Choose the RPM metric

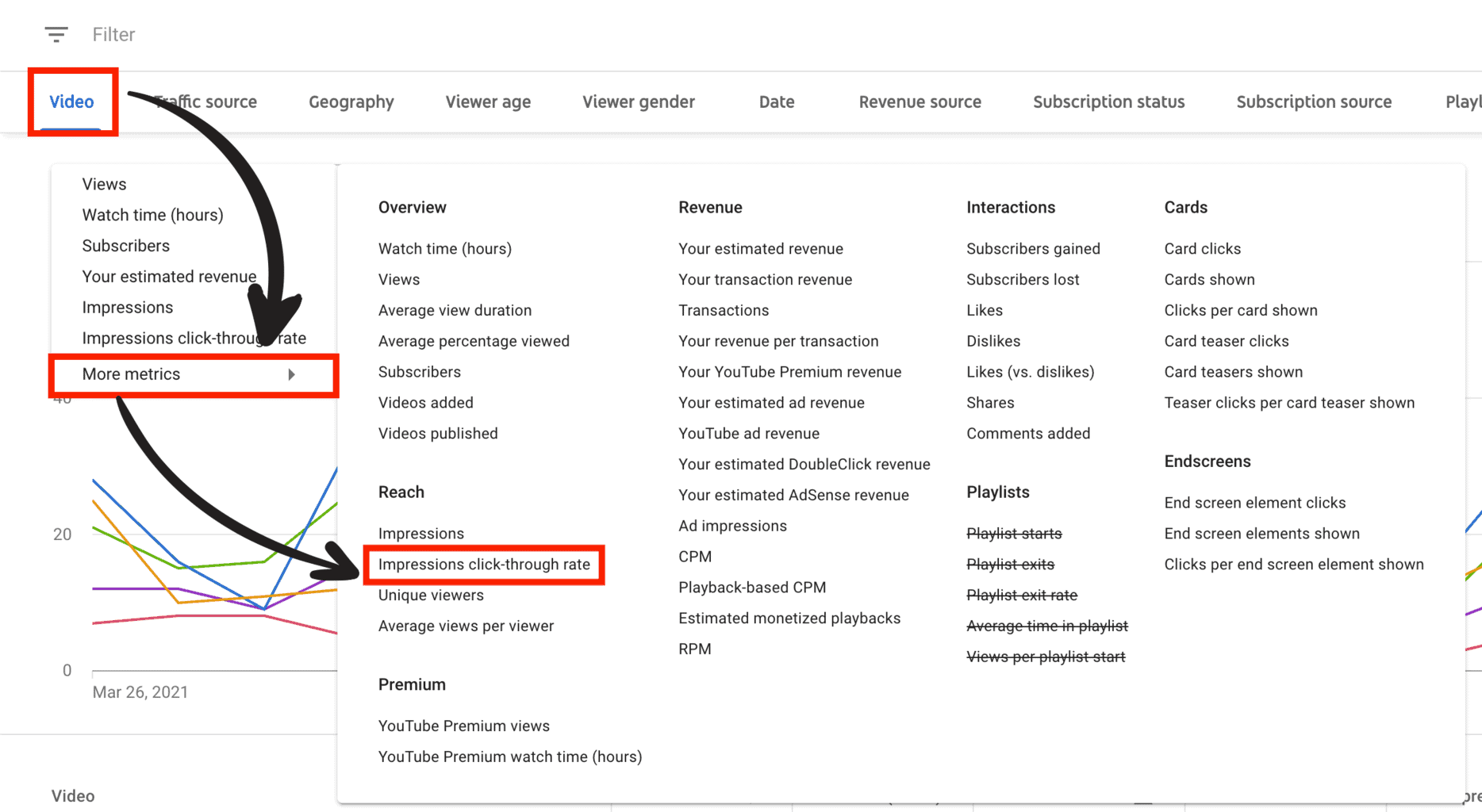point(694,649)
